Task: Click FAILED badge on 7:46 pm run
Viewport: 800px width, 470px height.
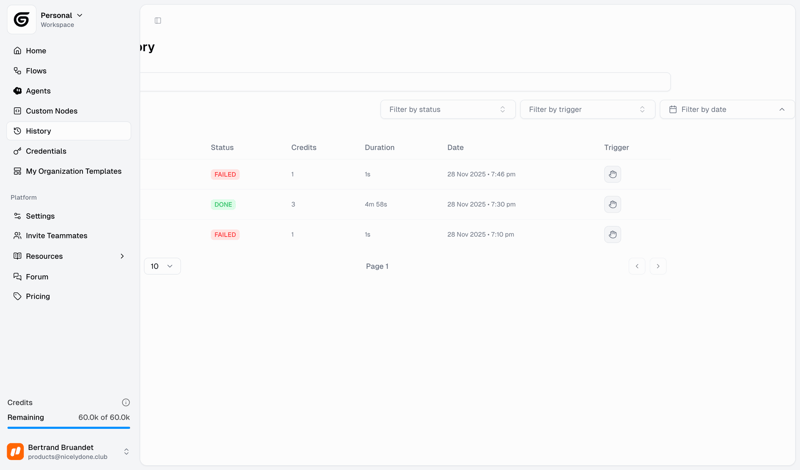Action: tap(225, 175)
